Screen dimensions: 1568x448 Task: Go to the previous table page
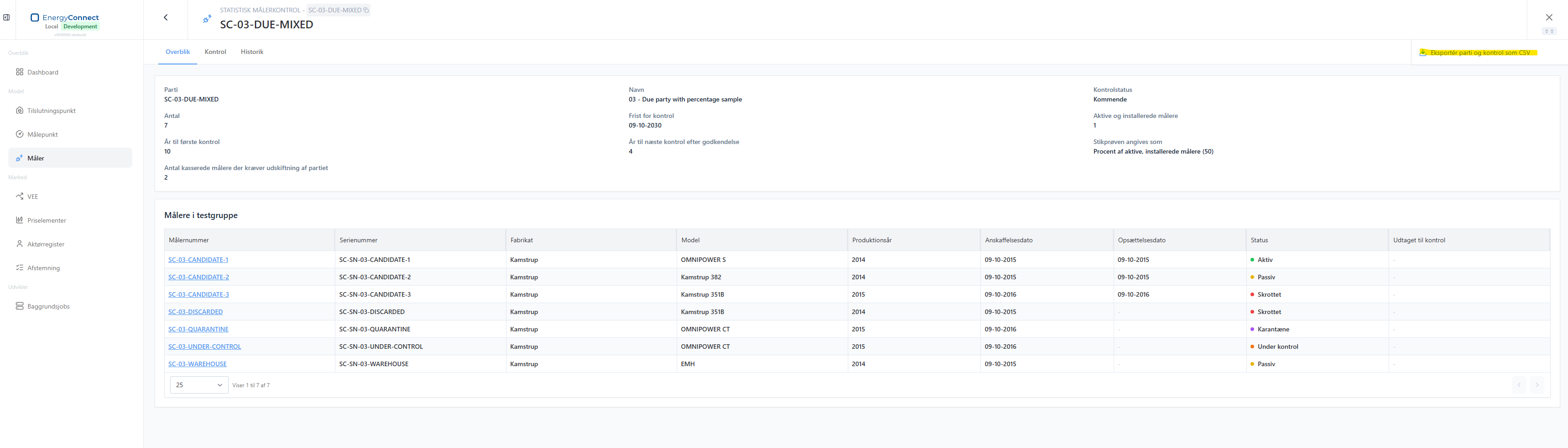pos(1519,385)
